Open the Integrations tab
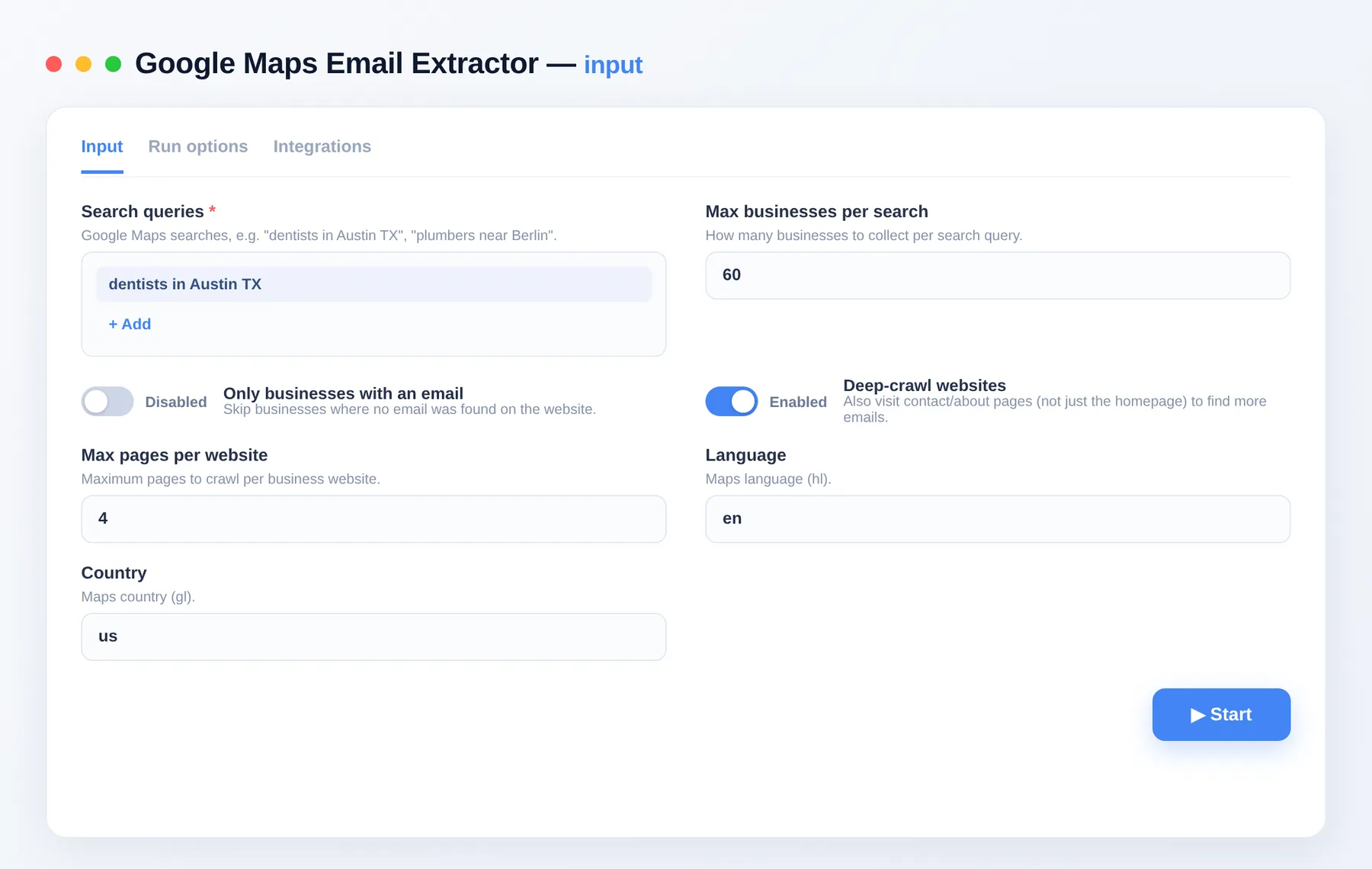The height and width of the screenshot is (869, 1372). (x=322, y=146)
